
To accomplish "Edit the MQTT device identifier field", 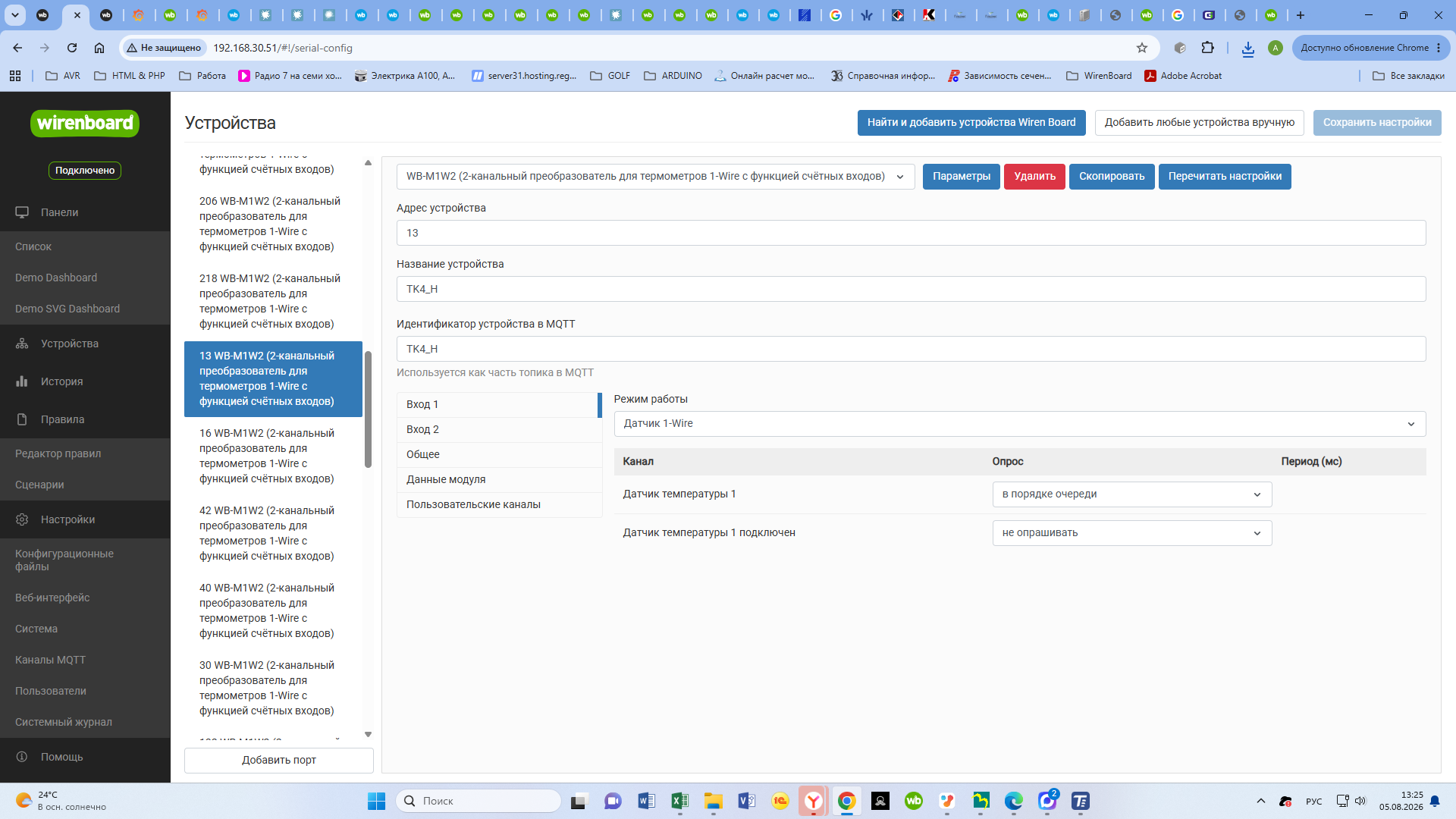I will [911, 349].
